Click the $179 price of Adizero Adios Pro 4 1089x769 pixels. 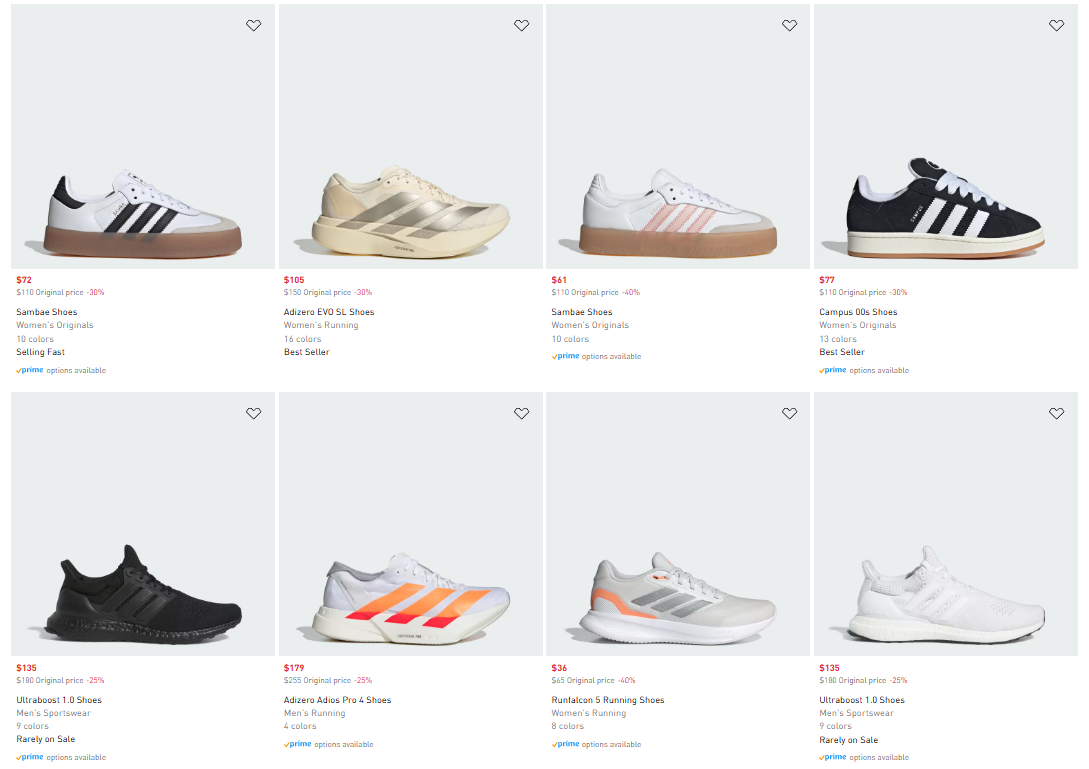(294, 667)
